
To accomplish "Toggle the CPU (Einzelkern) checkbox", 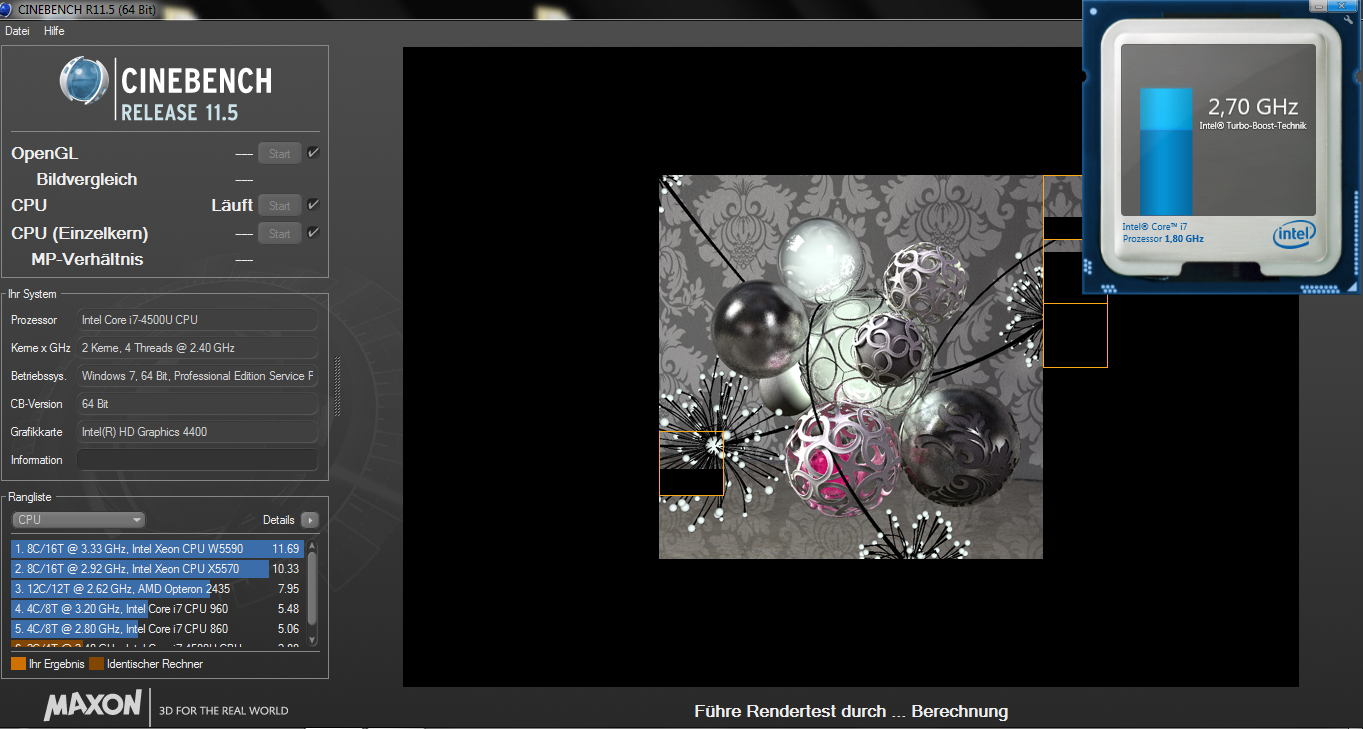I will click(x=313, y=233).
